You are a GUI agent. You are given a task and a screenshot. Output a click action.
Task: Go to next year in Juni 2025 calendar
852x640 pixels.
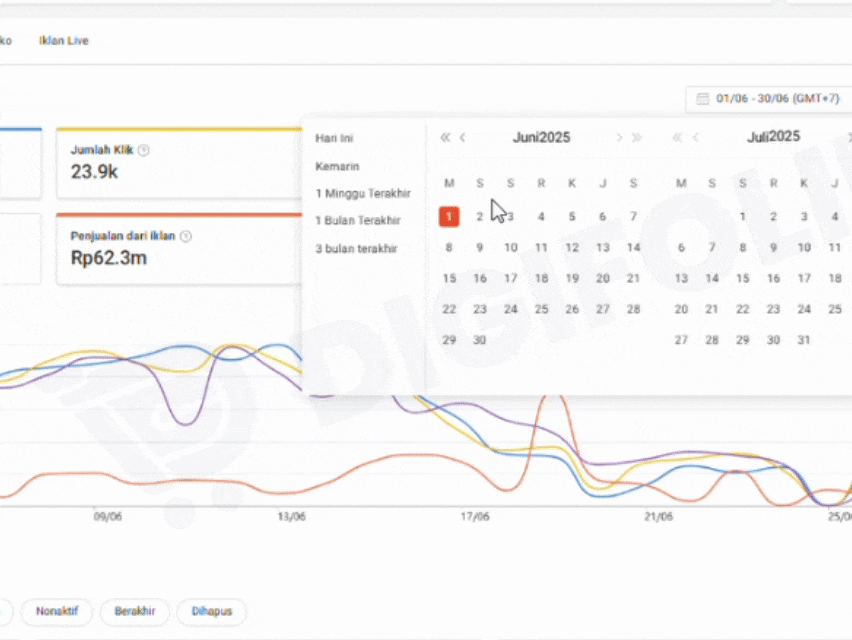[637, 138]
